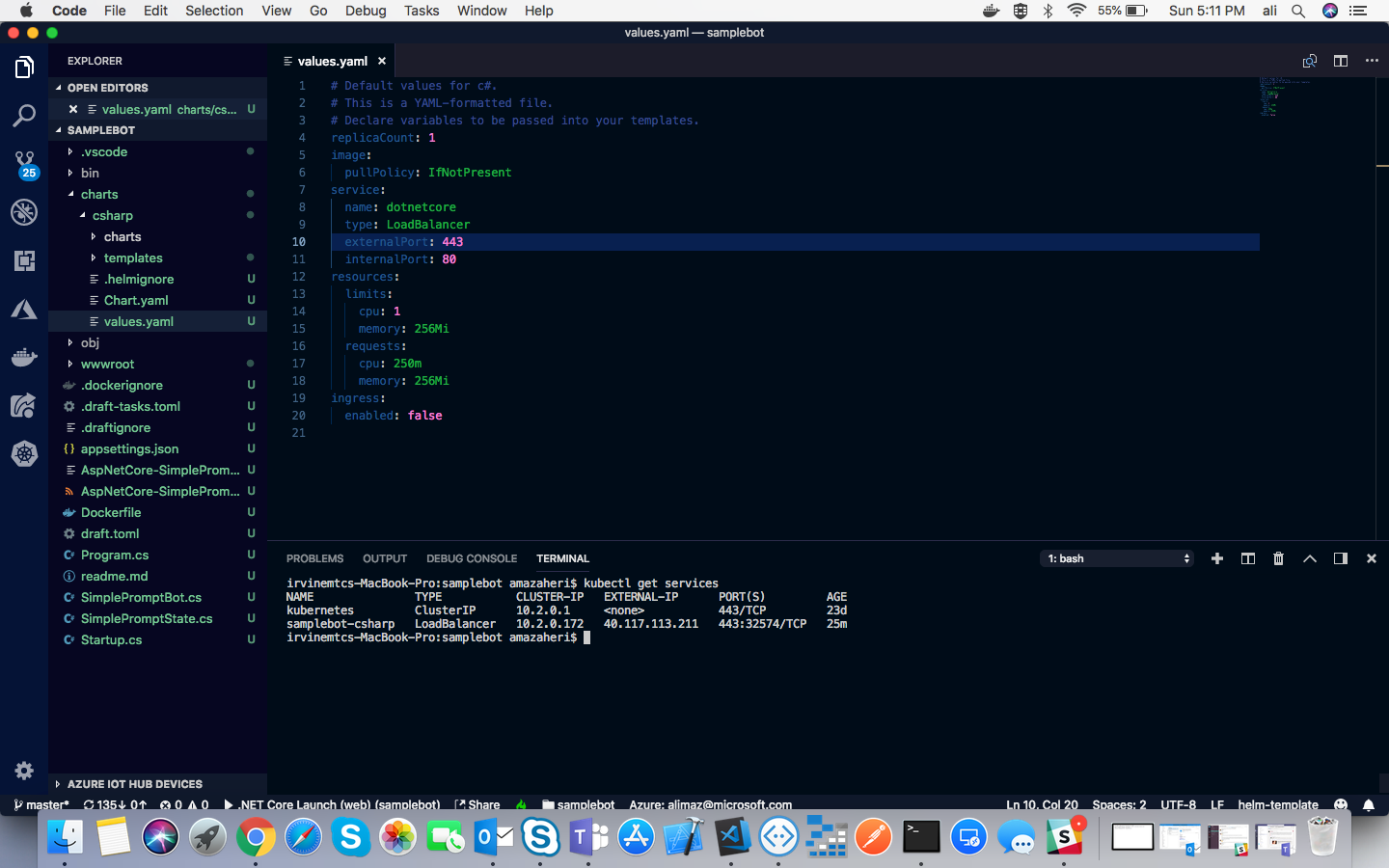Toggle the panel position to the side
1389x868 pixels.
(1341, 558)
